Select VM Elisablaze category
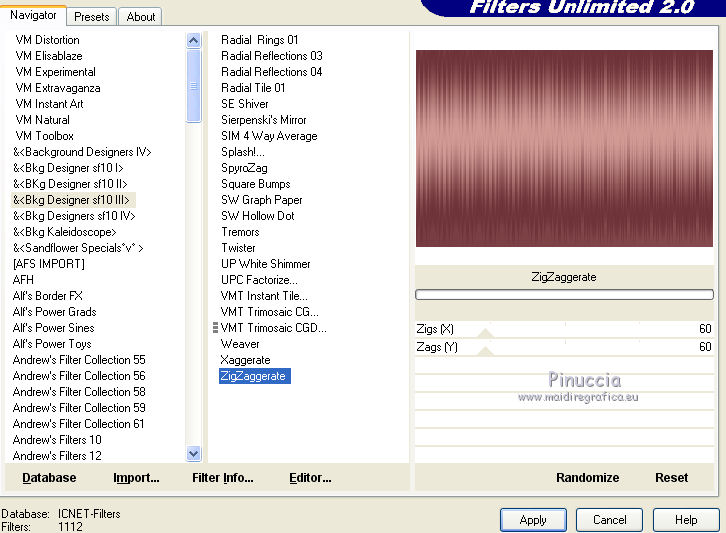The width and height of the screenshot is (726, 533). tap(49, 56)
